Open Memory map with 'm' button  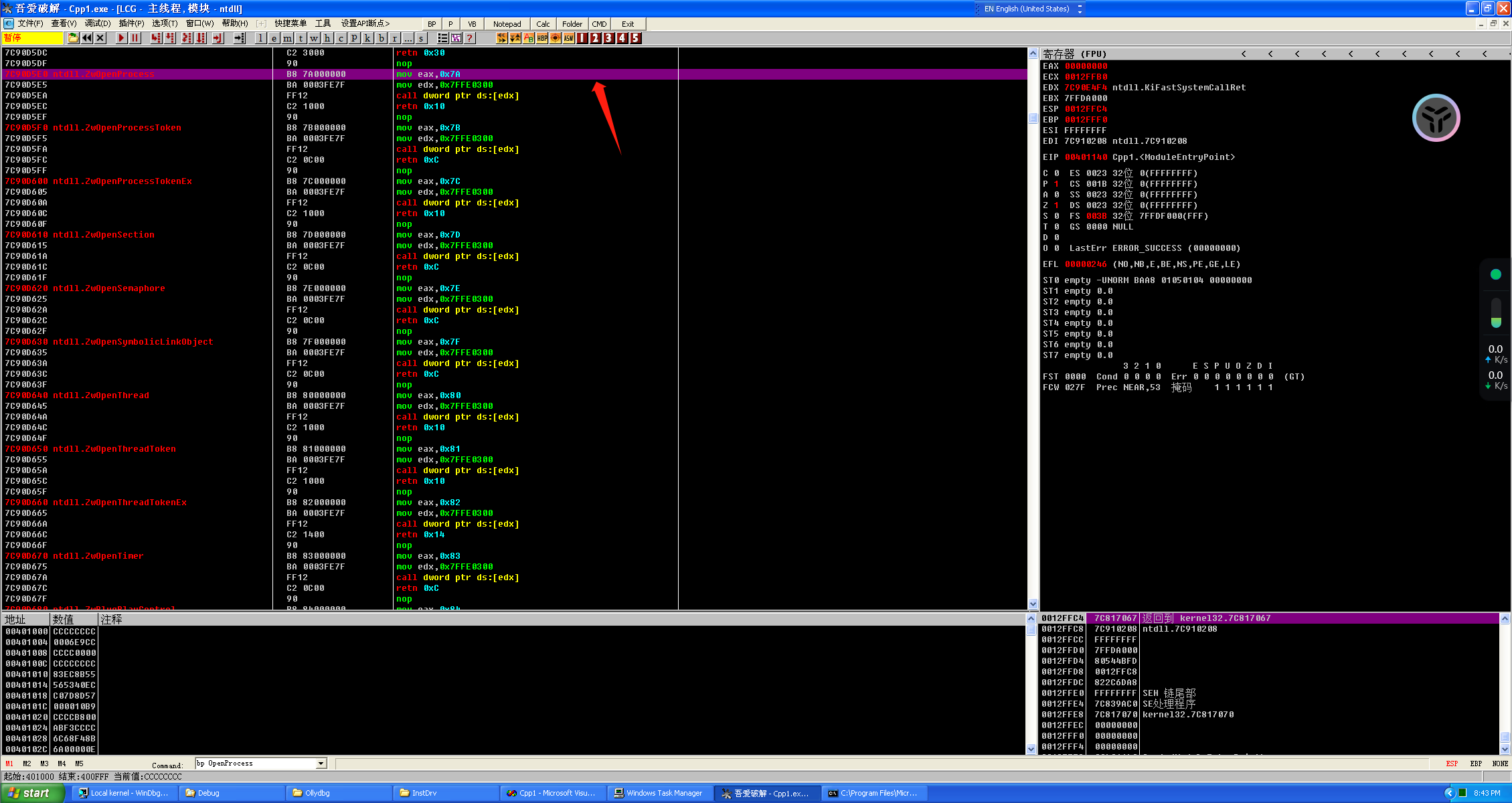[x=287, y=38]
